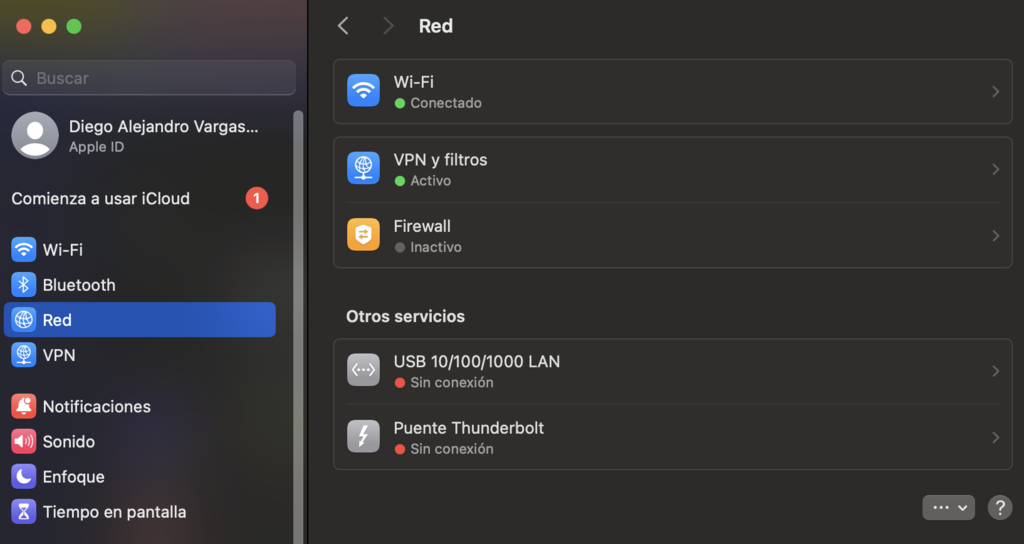
Task: Expand the Puente Thunderbolt row chevron
Action: tap(995, 438)
